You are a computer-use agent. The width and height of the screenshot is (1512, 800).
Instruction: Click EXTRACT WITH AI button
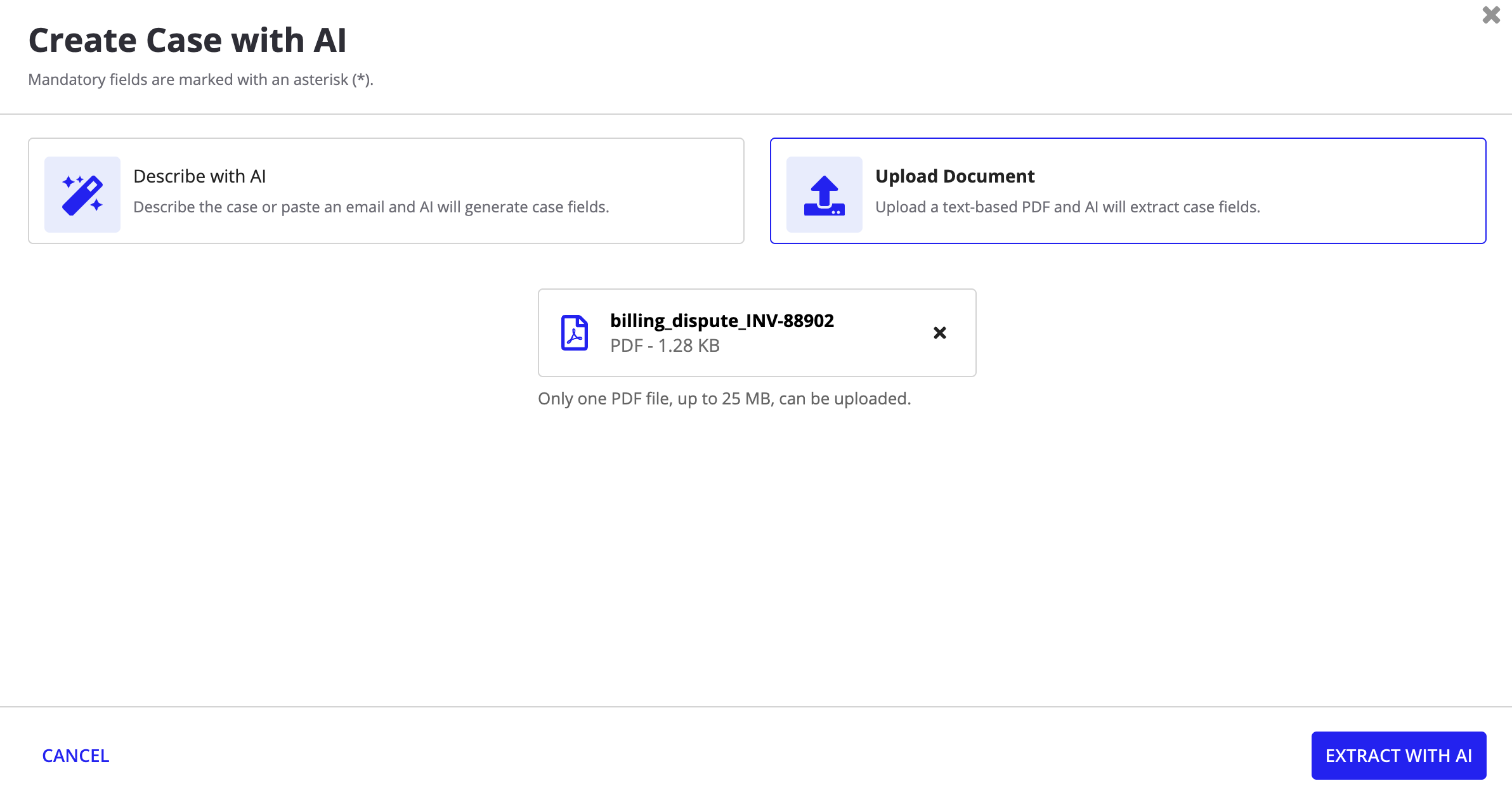[1398, 756]
